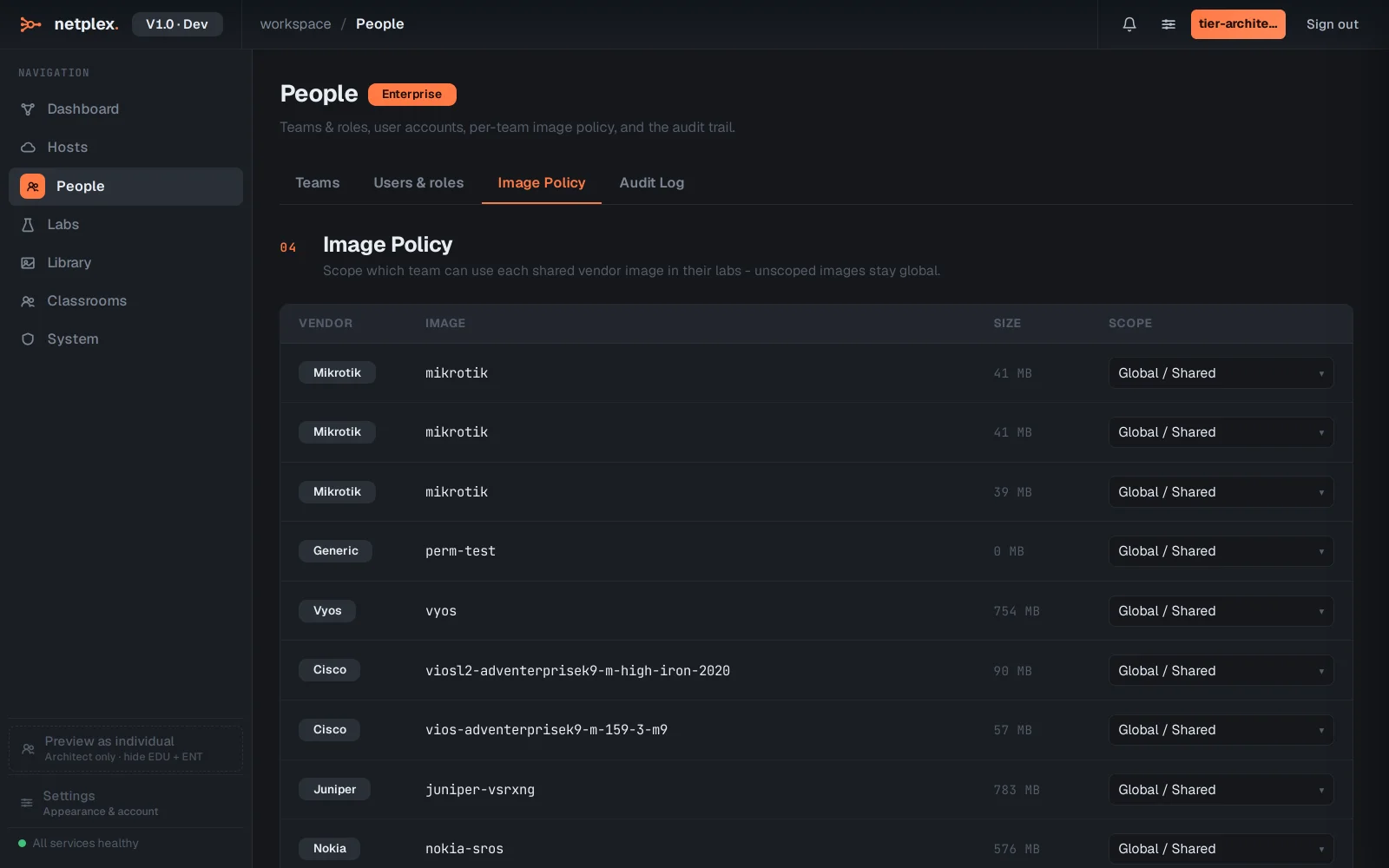This screenshot has height=868, width=1389.
Task: Click the 754 MB size value
Action: [x=1017, y=611]
